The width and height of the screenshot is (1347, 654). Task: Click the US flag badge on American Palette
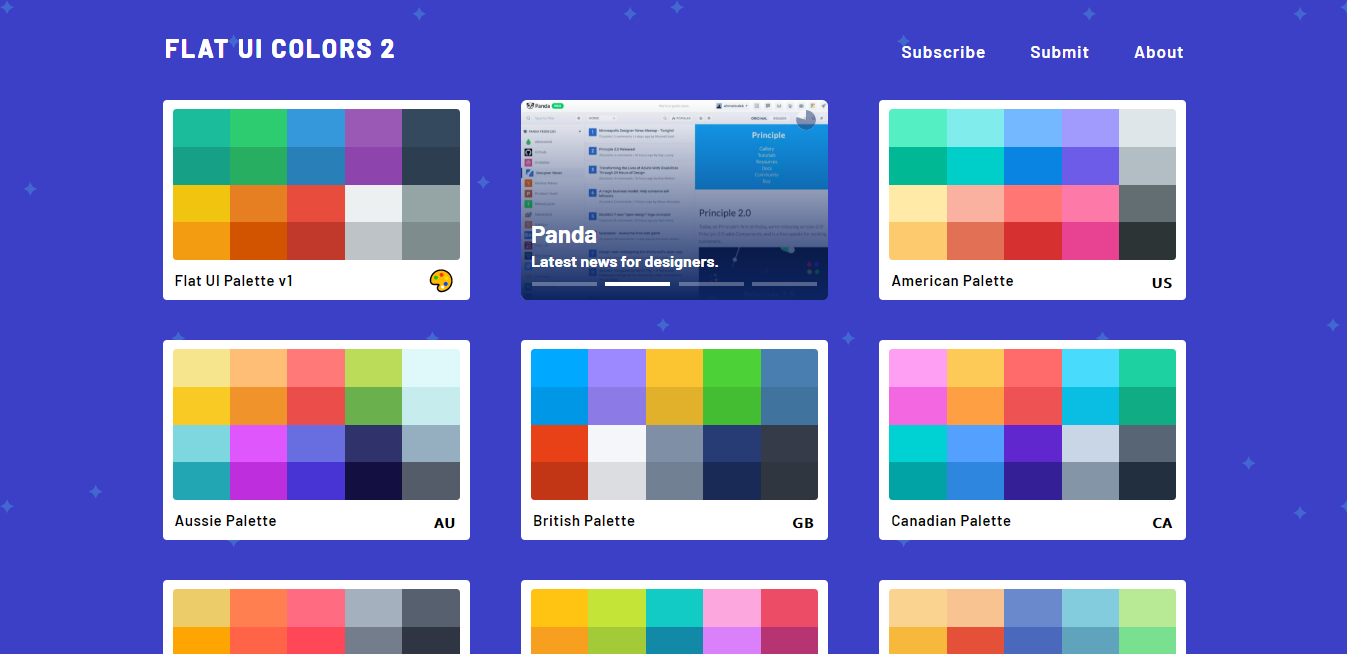point(1161,283)
